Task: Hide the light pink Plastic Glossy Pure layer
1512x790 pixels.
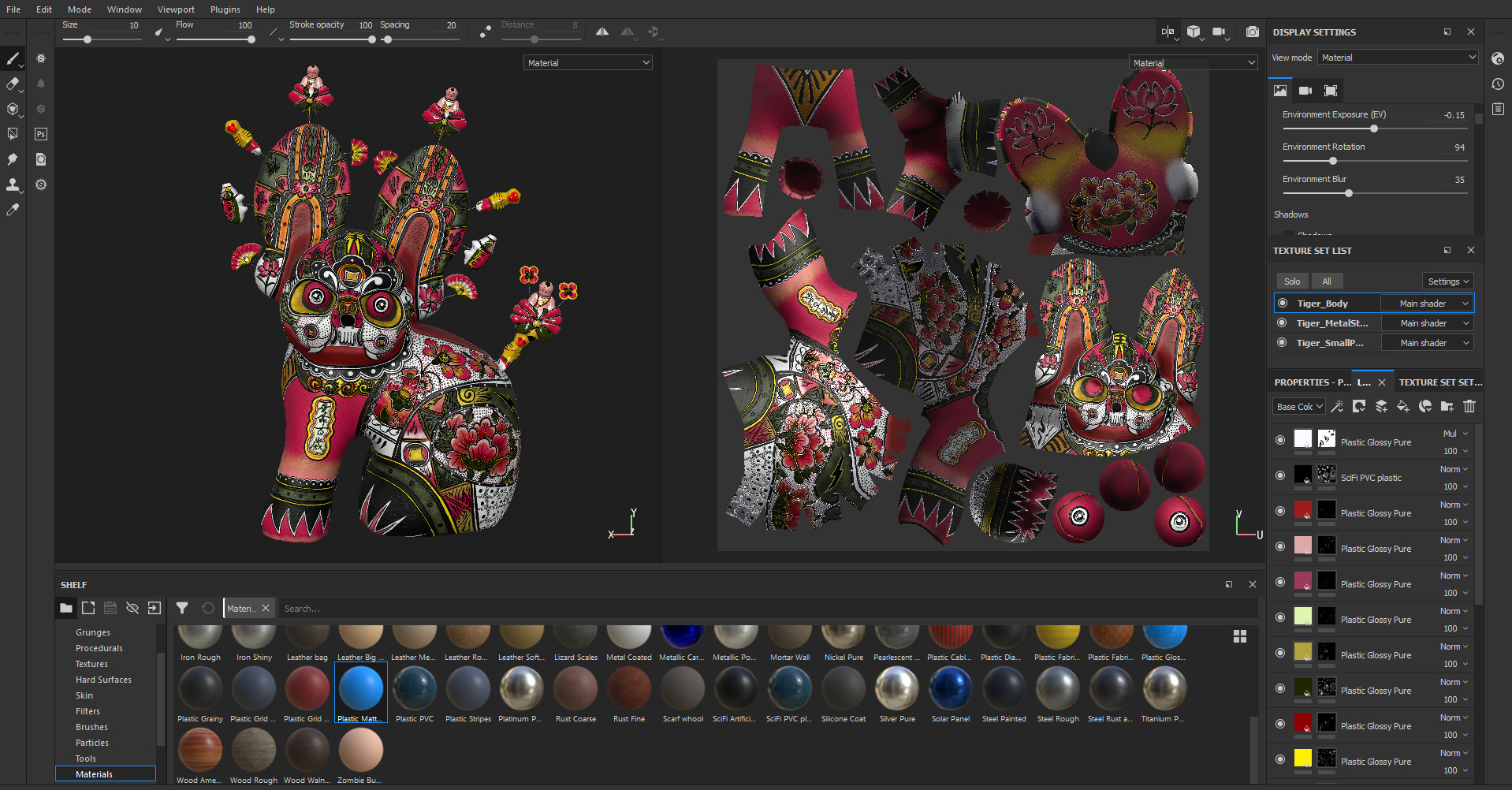Action: point(1280,546)
